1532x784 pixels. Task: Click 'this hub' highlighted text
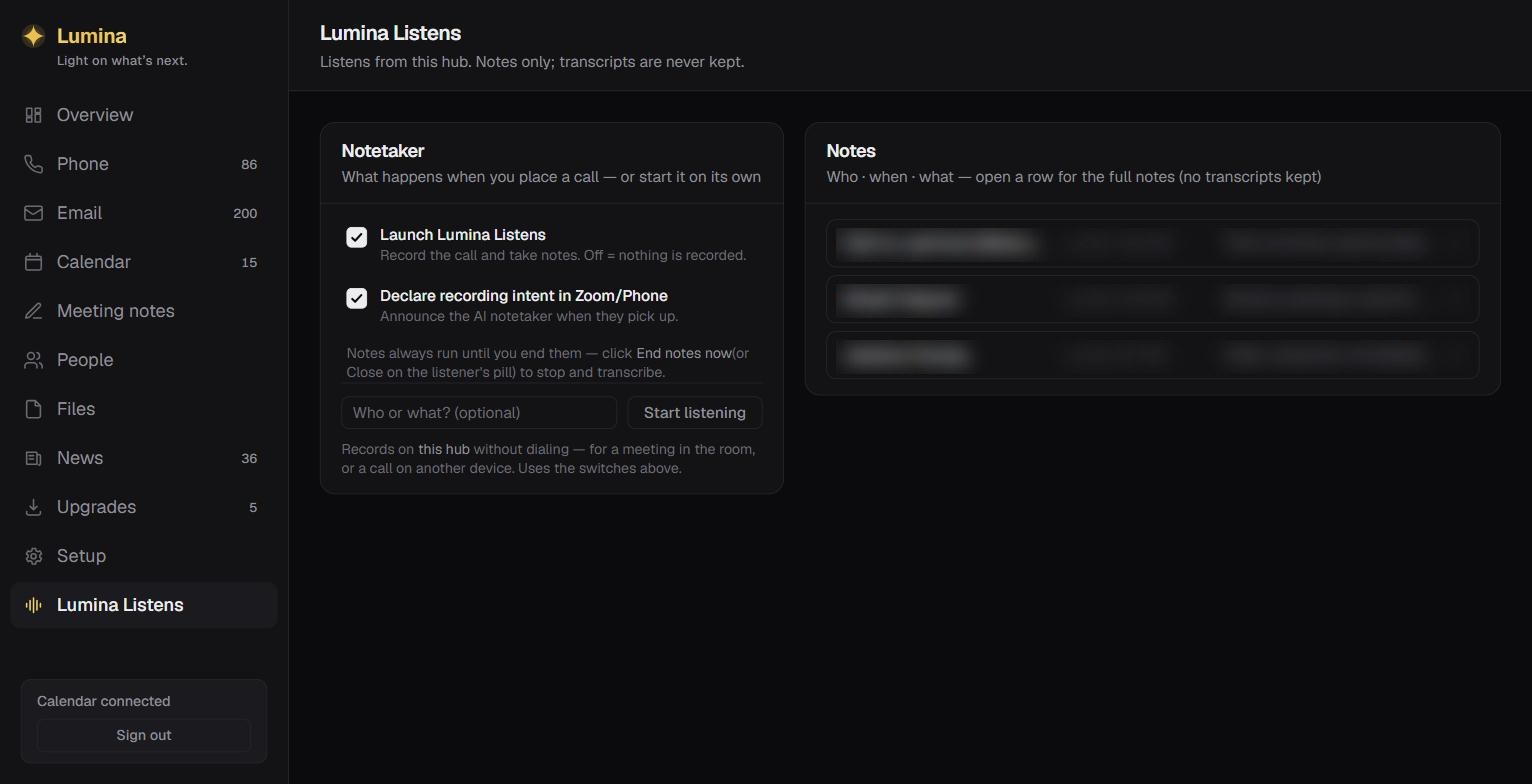coord(444,449)
